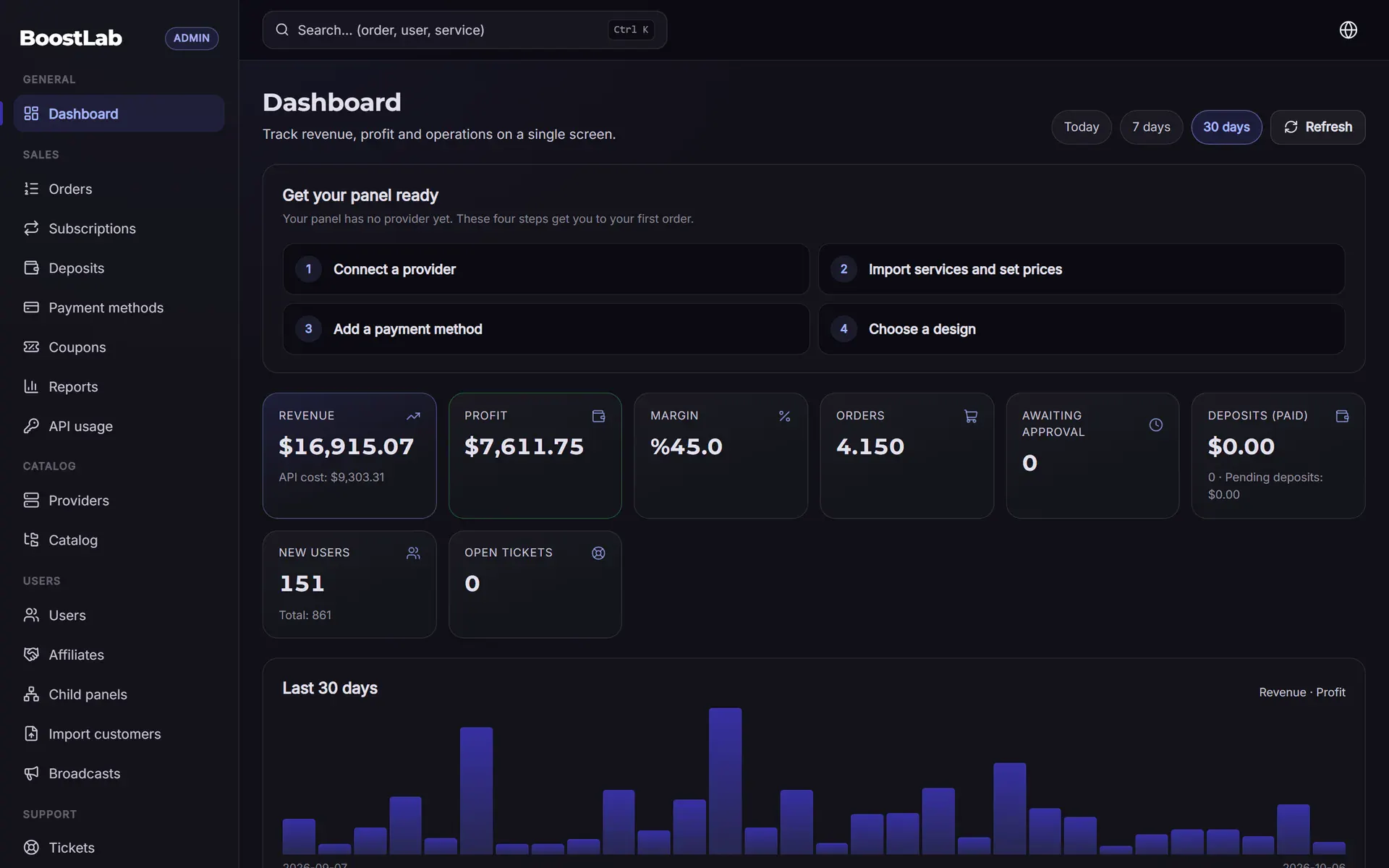Screen dimensions: 1389x868
Task: Click the Coupons ticket icon
Action: [31, 347]
